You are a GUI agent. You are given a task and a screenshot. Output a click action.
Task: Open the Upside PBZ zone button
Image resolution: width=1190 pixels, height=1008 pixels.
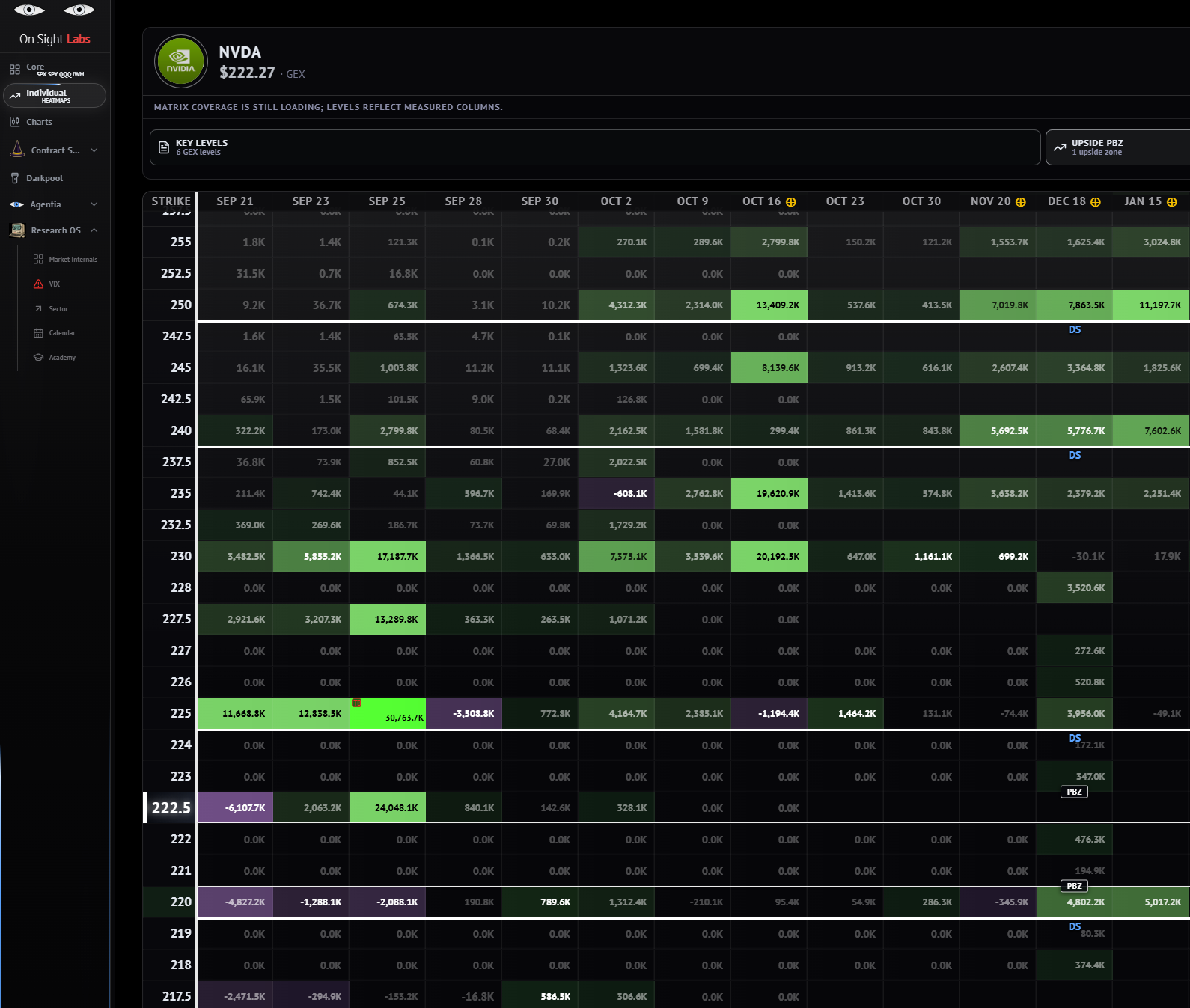(x=1118, y=147)
